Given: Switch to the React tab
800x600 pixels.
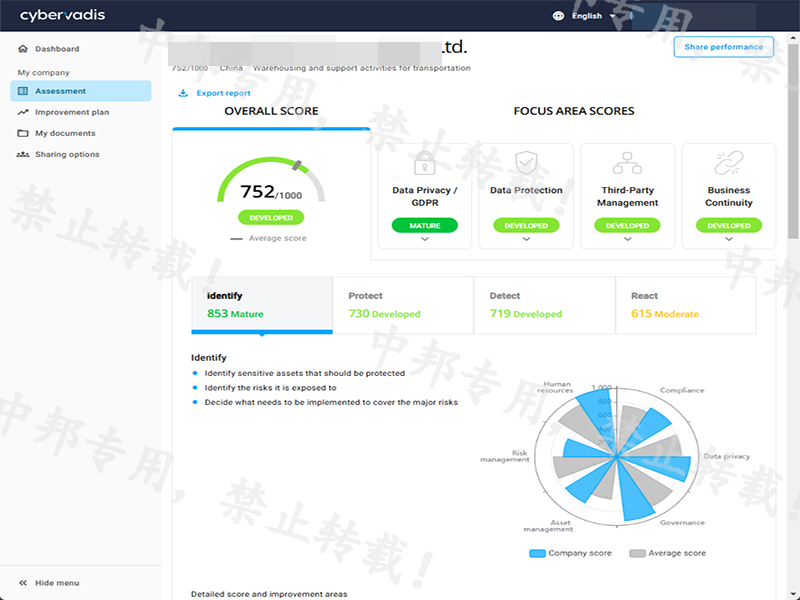Looking at the screenshot, I should point(685,305).
